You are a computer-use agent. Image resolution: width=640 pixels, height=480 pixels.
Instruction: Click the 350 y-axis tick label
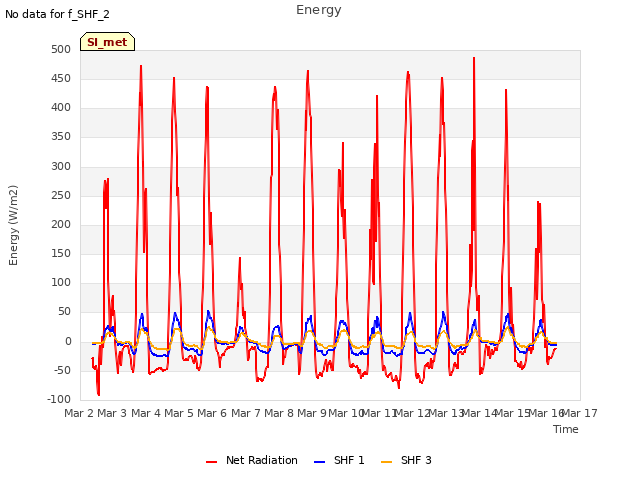click(61, 137)
